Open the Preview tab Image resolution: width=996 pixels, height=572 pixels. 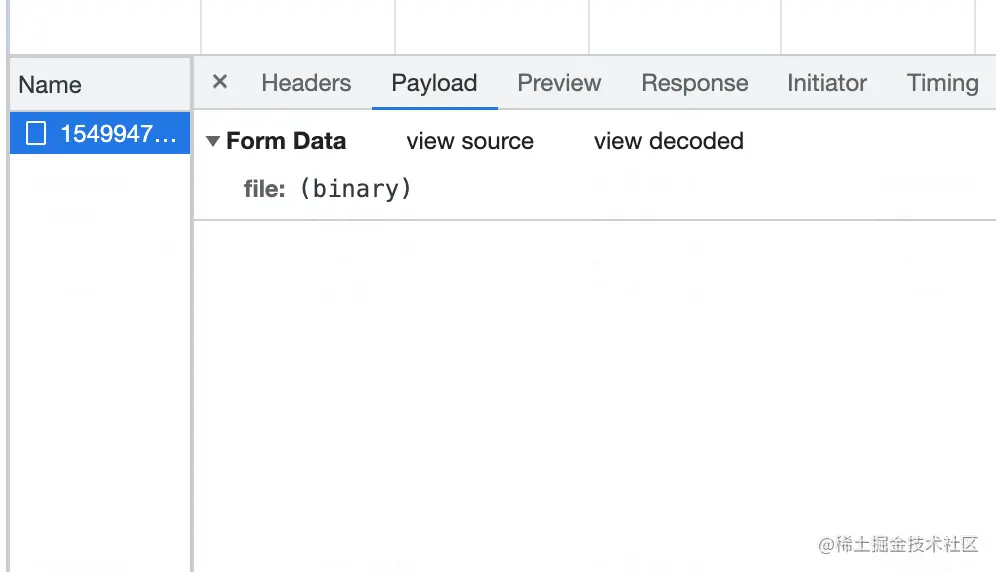559,83
